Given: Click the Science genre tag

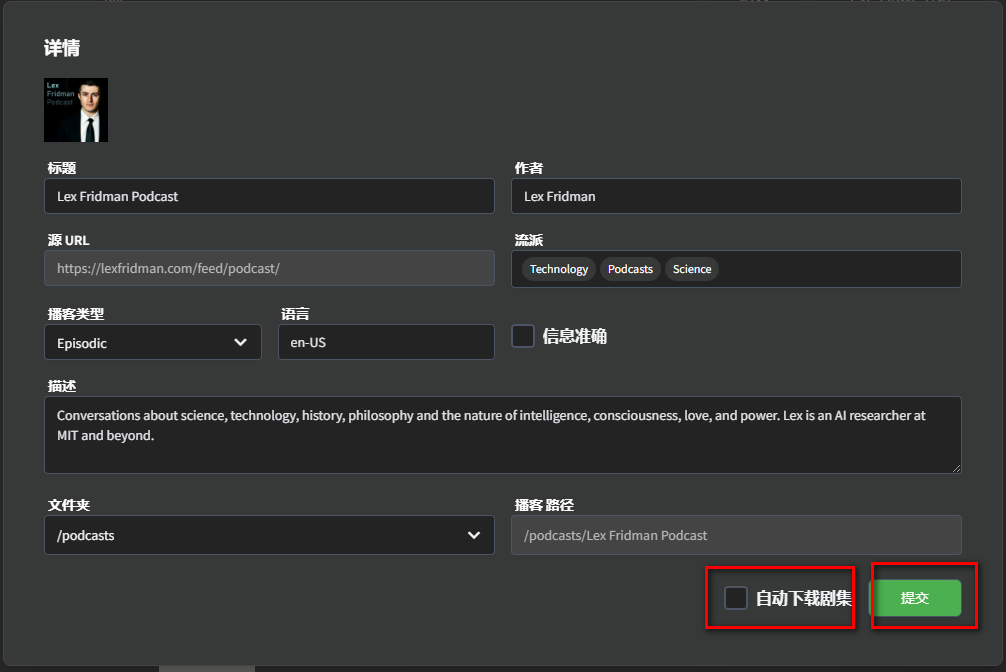Looking at the screenshot, I should (692, 269).
